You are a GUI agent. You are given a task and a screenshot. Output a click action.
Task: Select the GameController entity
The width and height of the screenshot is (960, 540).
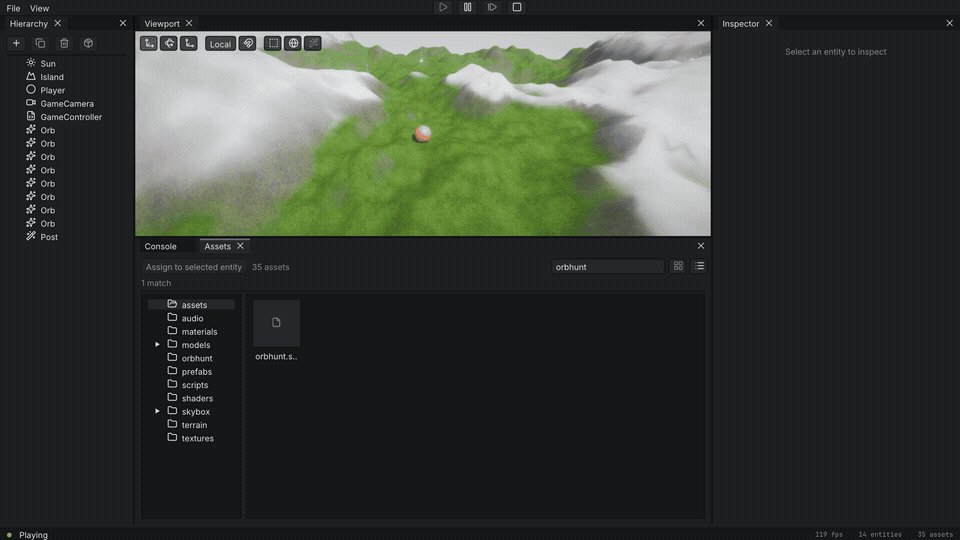pos(71,117)
